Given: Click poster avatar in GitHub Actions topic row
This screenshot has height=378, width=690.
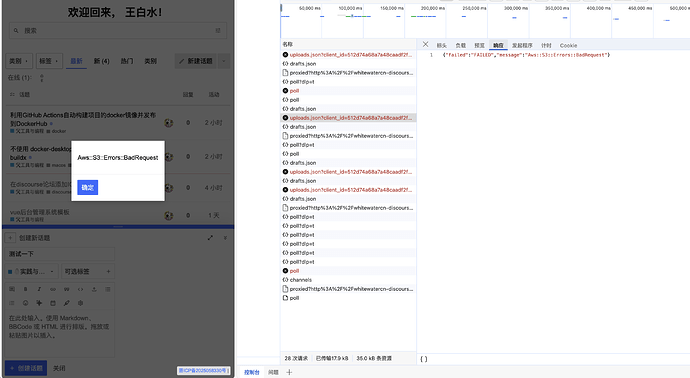Looking at the screenshot, I should (169, 123).
